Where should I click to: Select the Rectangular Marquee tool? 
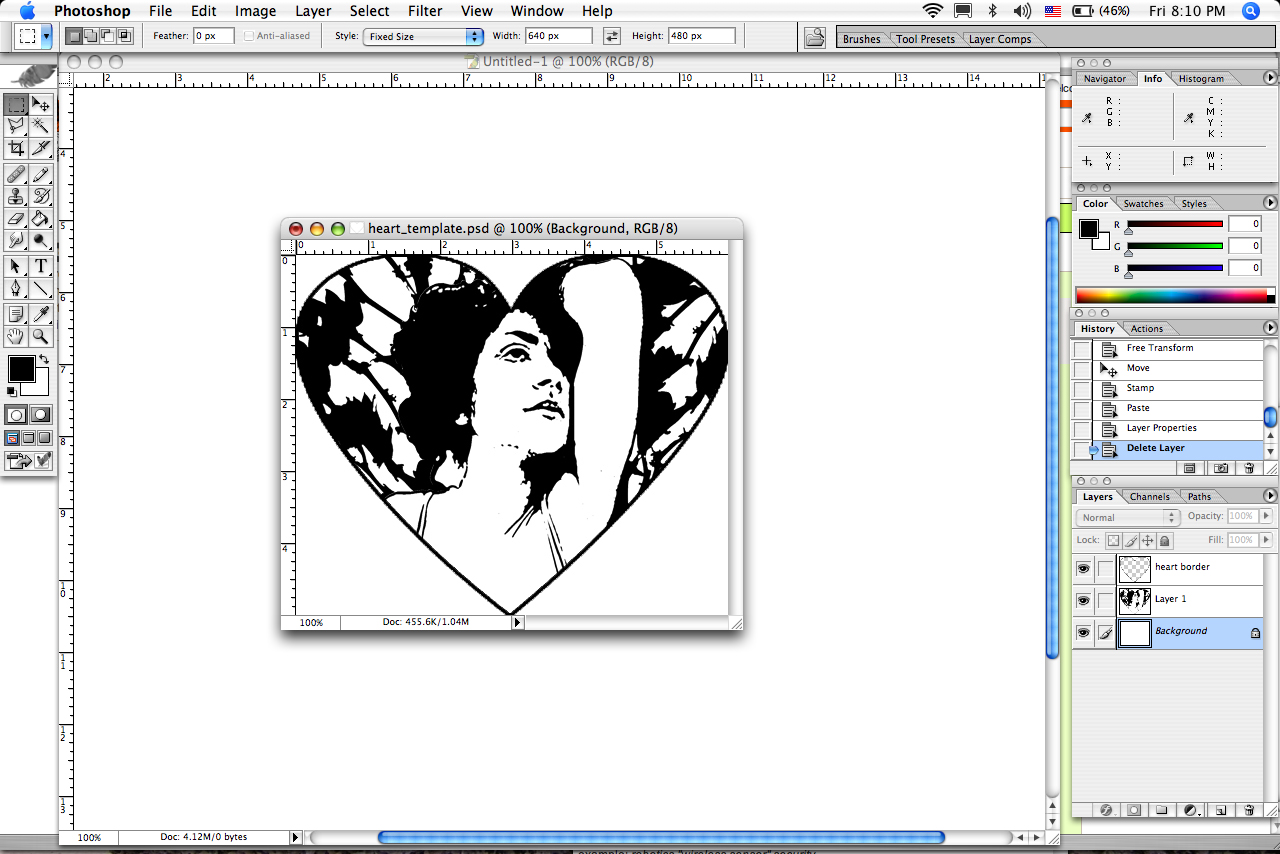click(x=16, y=103)
